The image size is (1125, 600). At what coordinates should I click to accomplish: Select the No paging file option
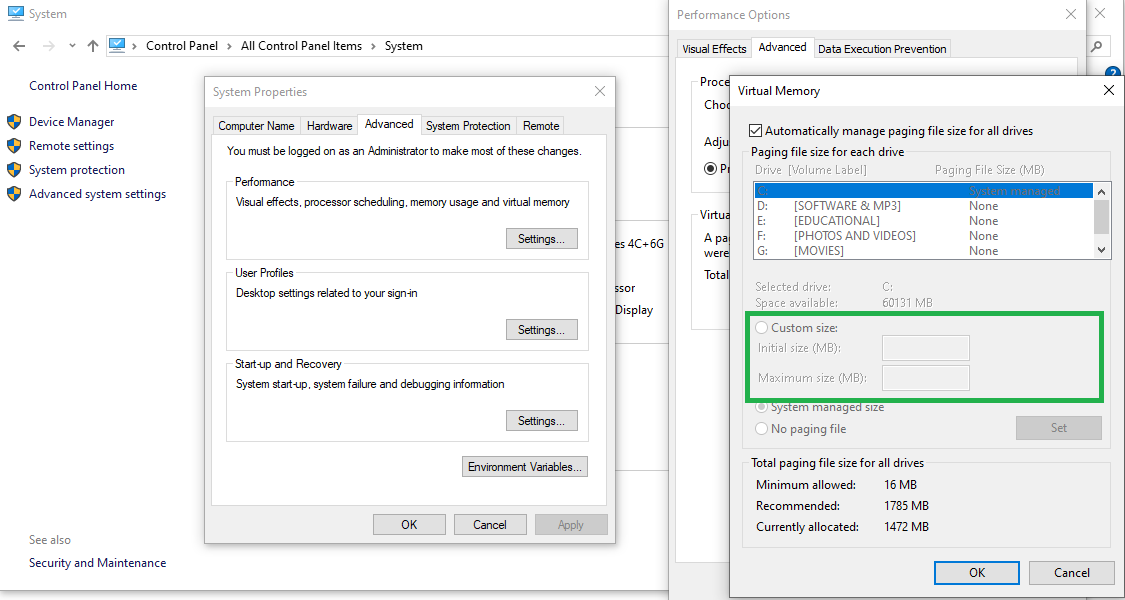point(761,429)
